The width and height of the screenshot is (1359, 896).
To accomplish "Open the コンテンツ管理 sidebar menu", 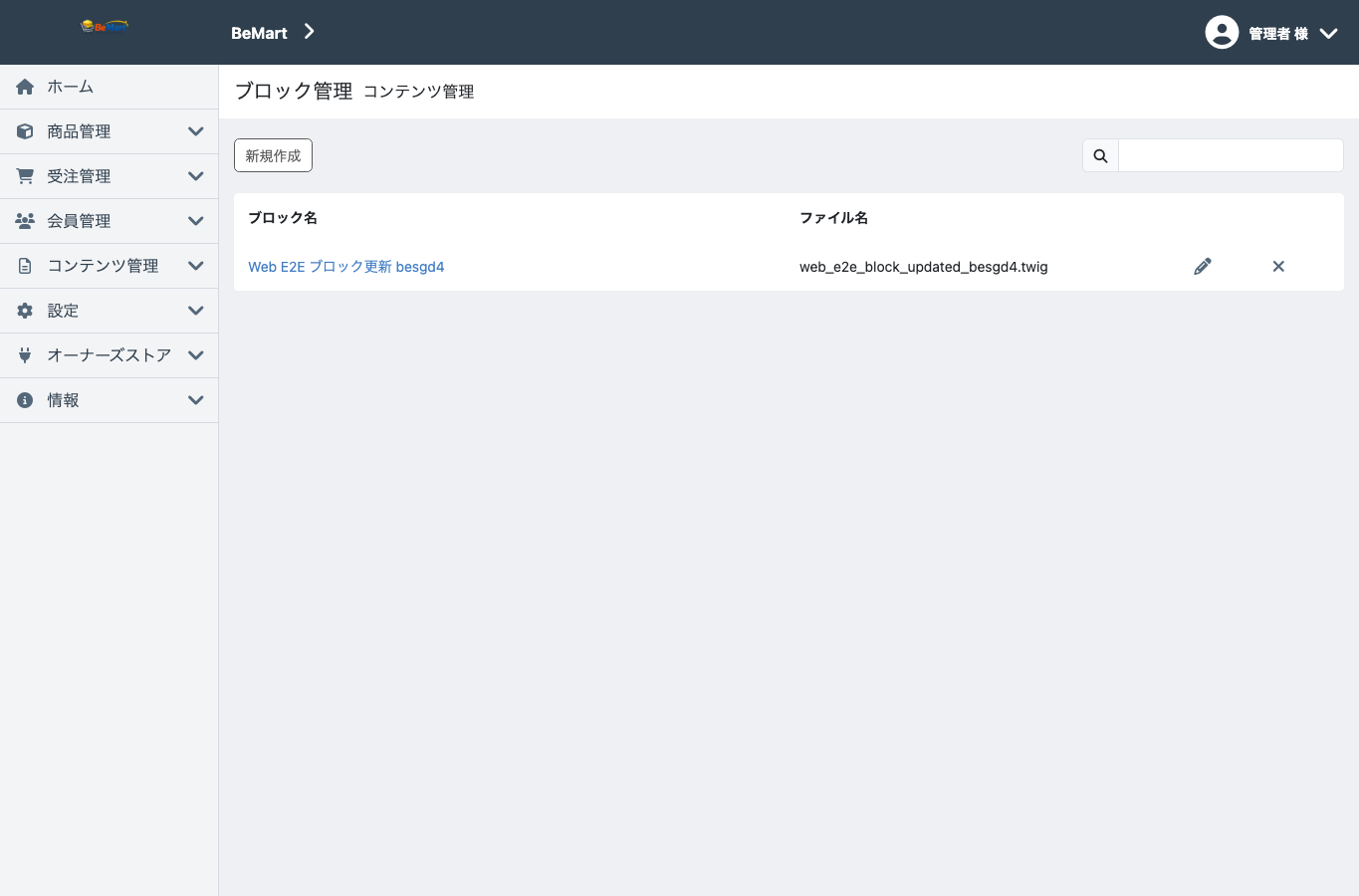I will click(110, 266).
